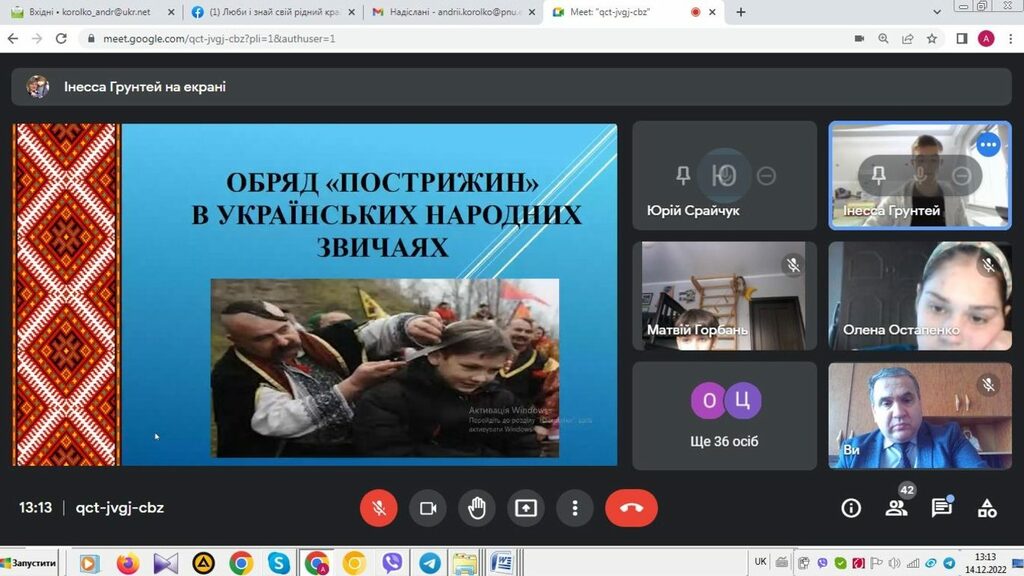Raise hand in the meeting
Screen dimensions: 1024x576
[x=477, y=508]
